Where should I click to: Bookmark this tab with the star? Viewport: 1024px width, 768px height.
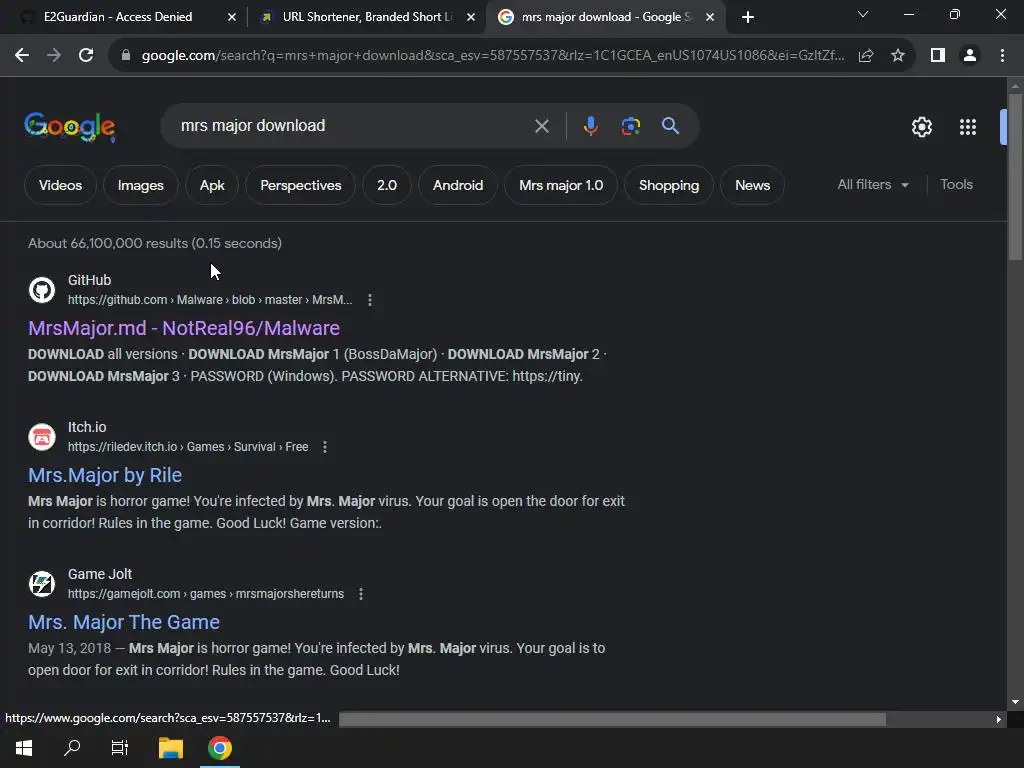[x=898, y=56]
